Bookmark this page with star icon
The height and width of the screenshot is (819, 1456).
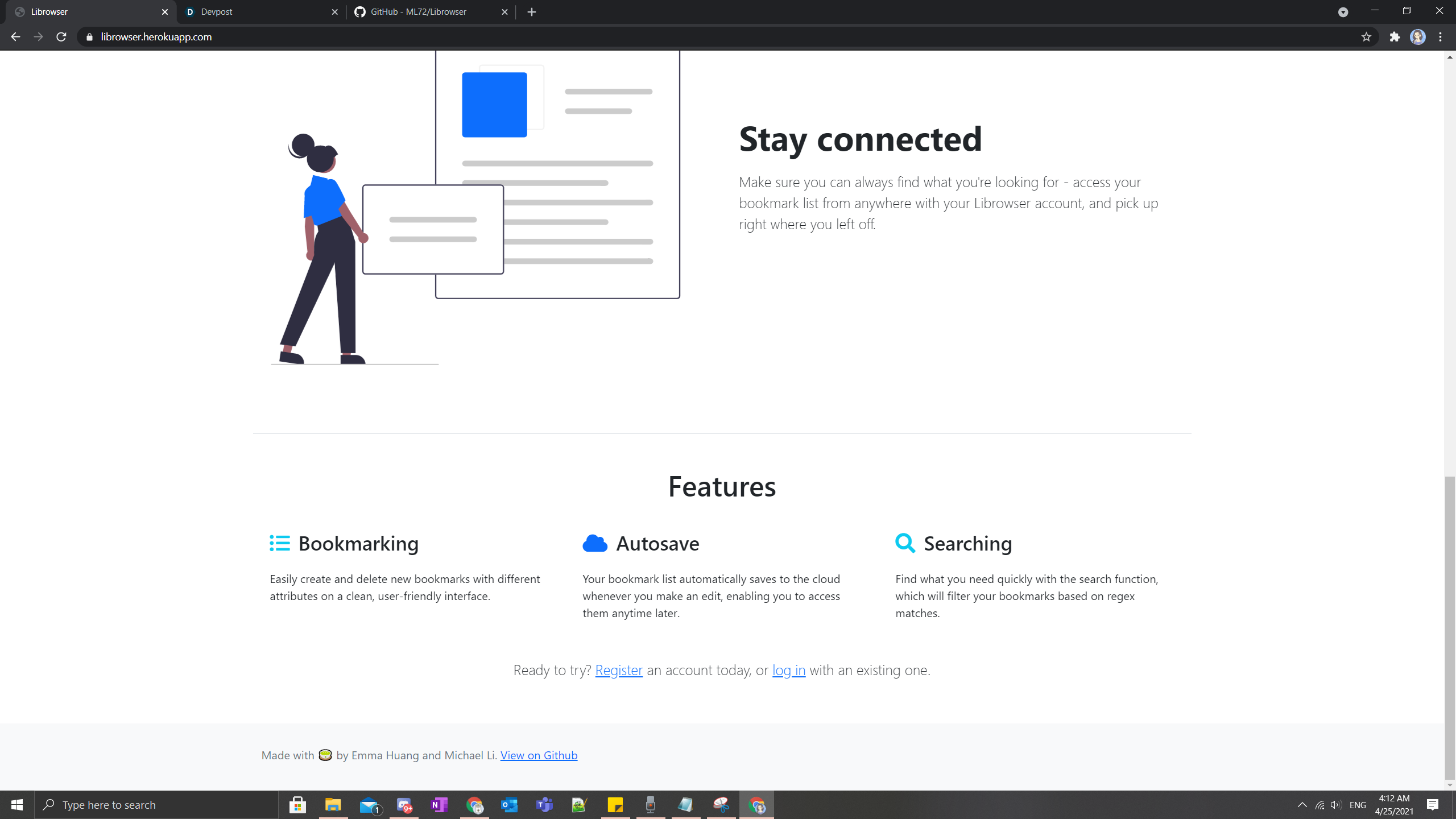coord(1366,37)
